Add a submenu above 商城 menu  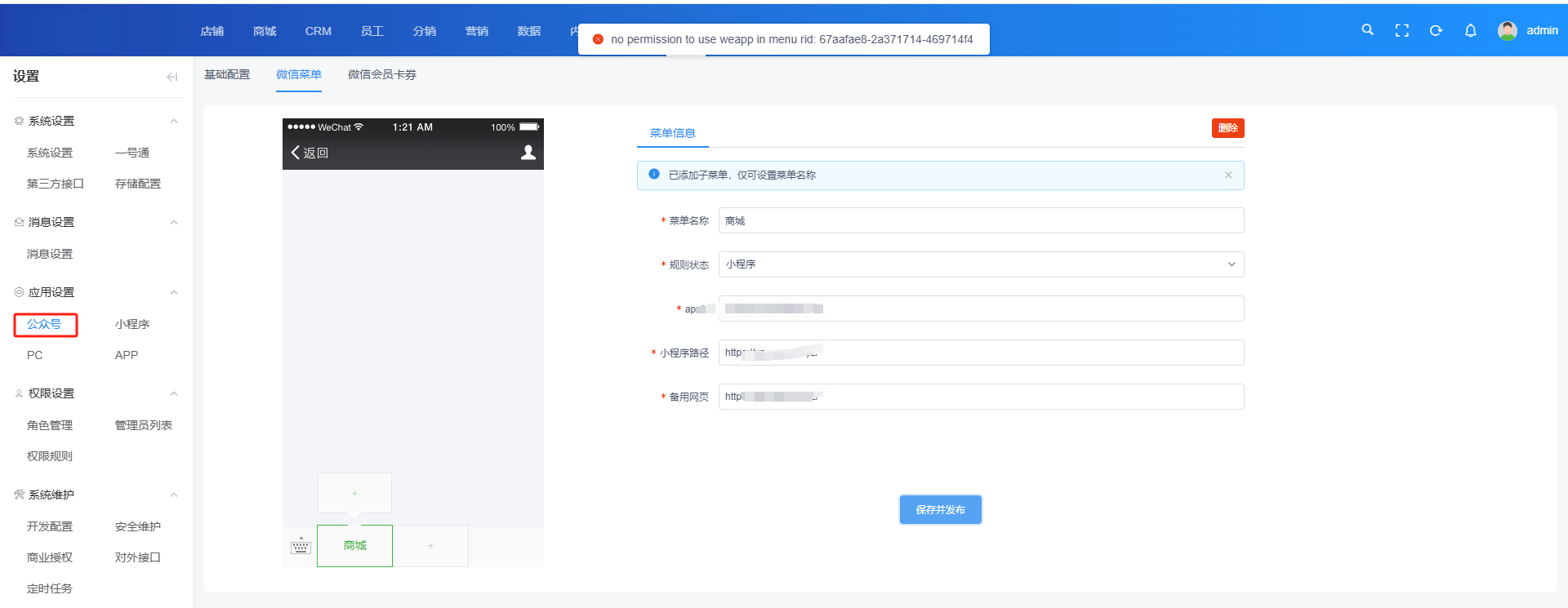[354, 493]
